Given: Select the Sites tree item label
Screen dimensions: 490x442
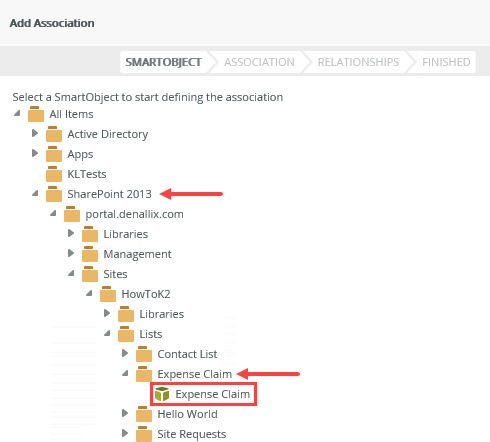Looking at the screenshot, I should tap(115, 274).
